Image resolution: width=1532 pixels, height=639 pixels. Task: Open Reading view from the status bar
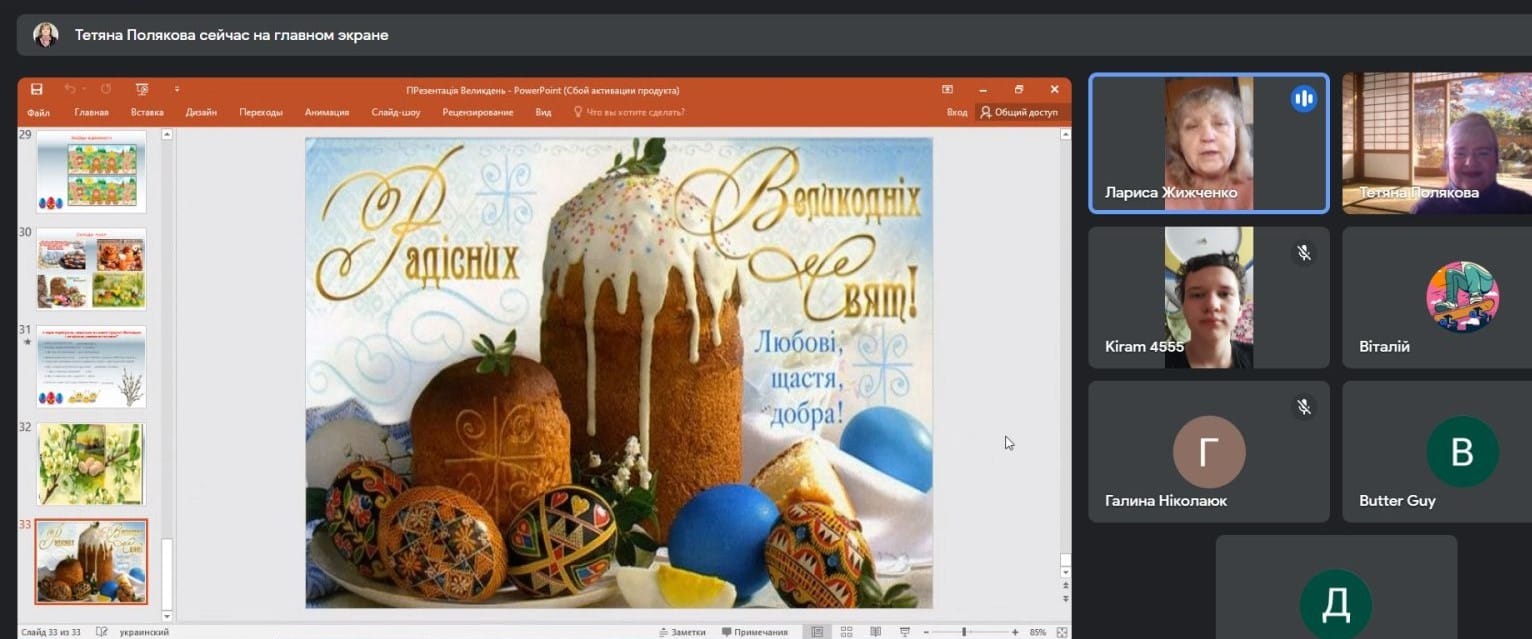click(877, 632)
